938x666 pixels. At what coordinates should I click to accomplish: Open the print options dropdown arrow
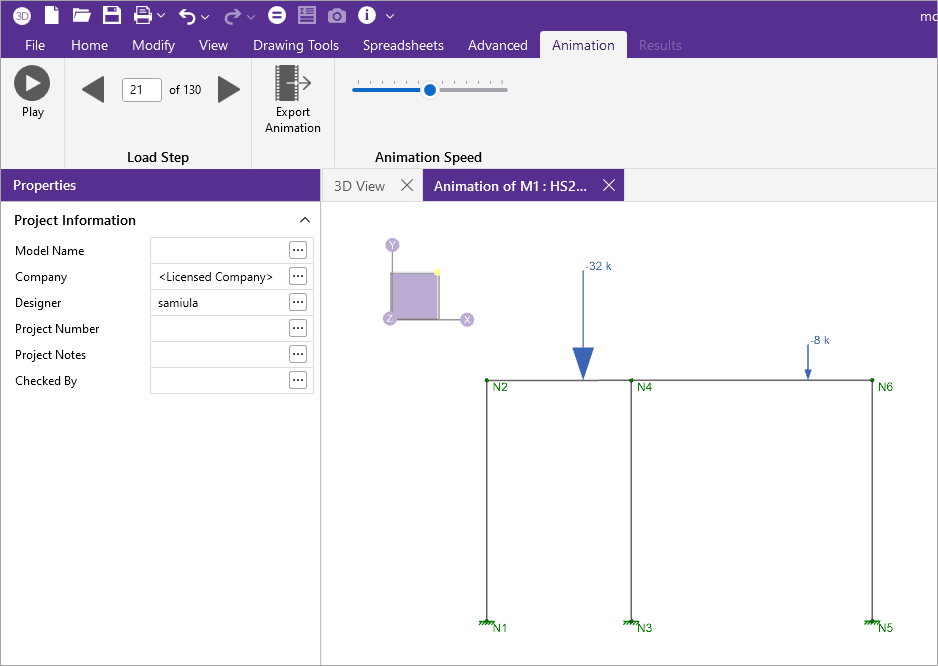[161, 17]
